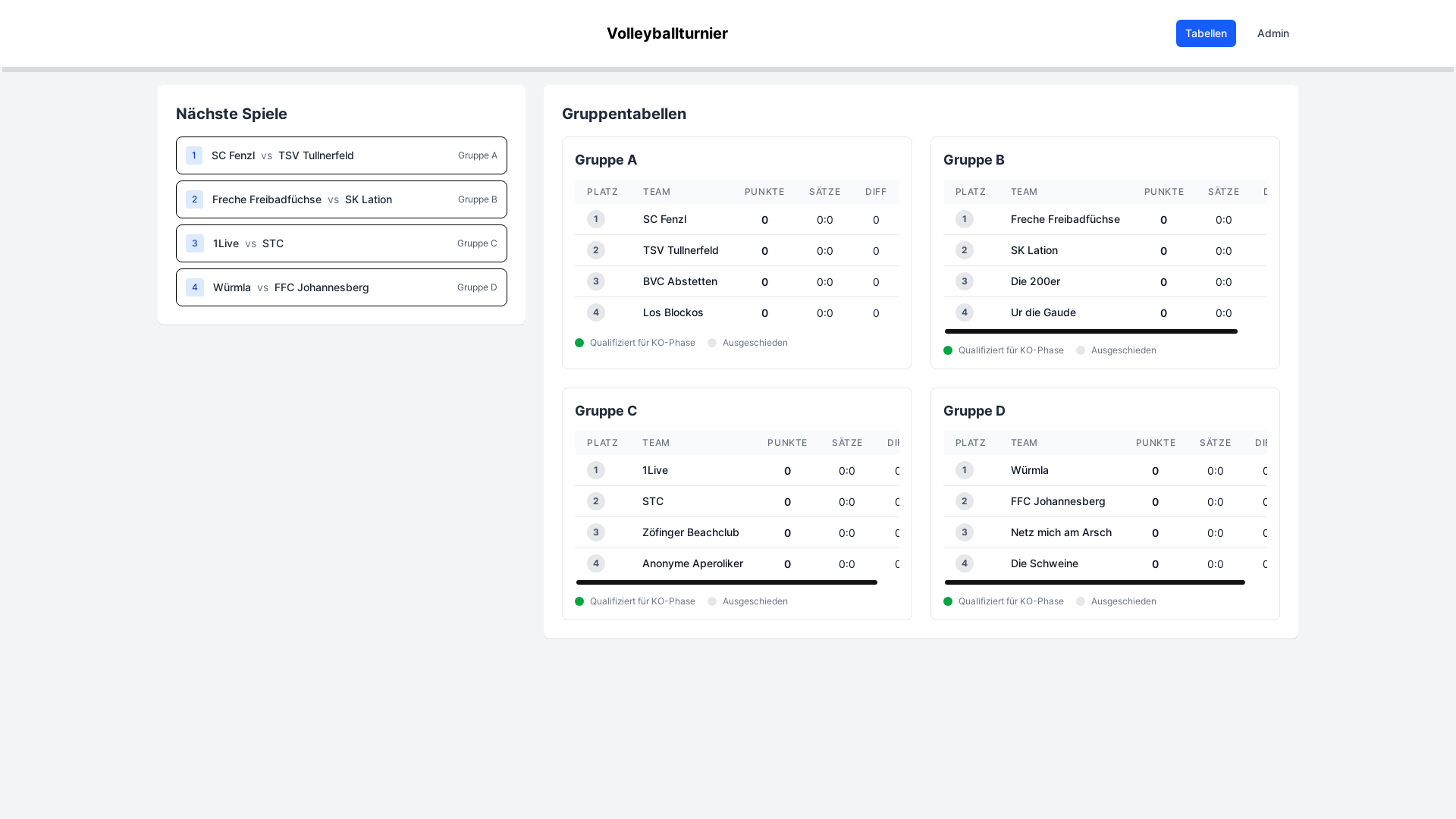Click the Gruppe B heading

(974, 160)
